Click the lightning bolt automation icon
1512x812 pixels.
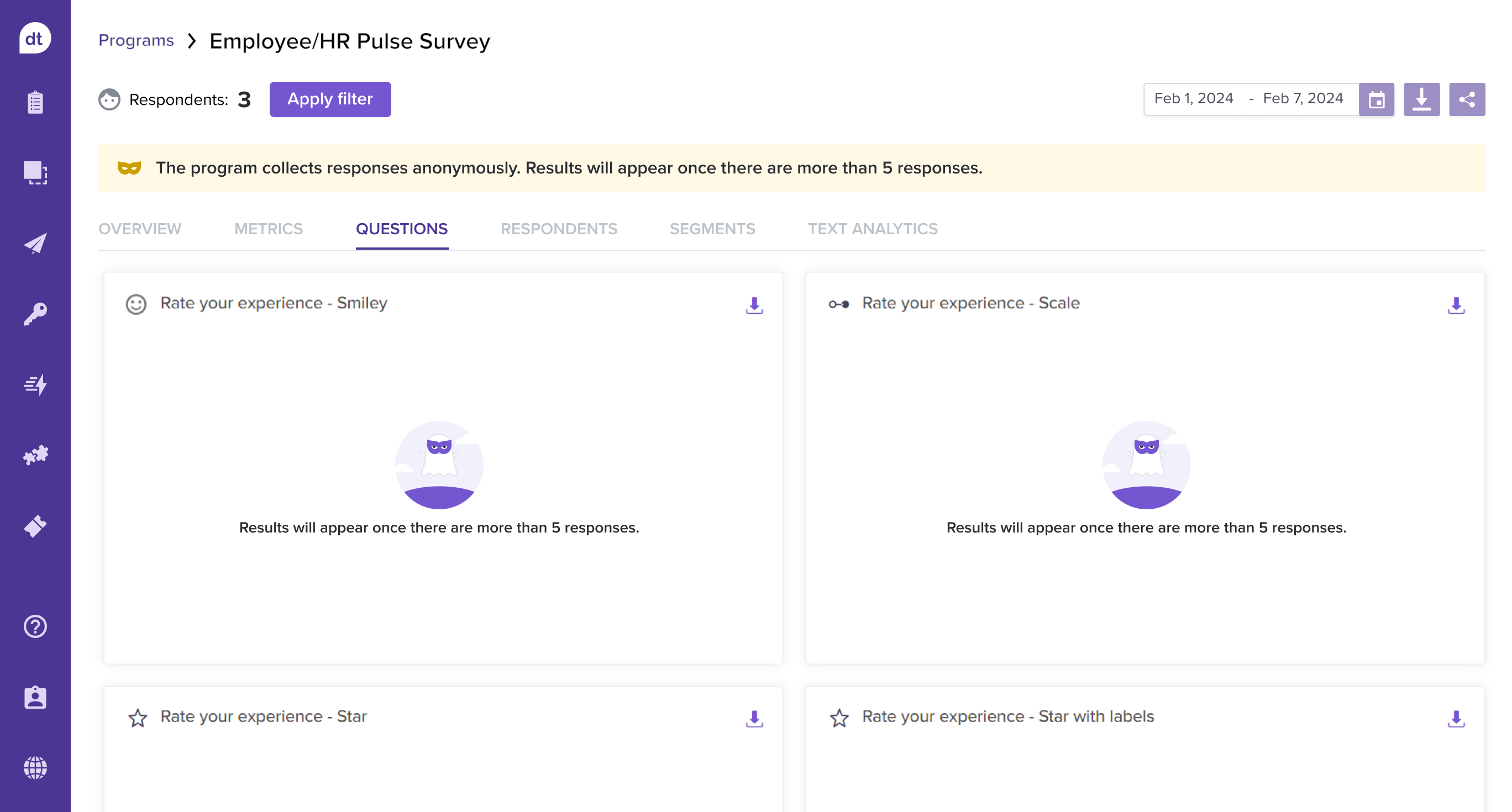(x=35, y=385)
